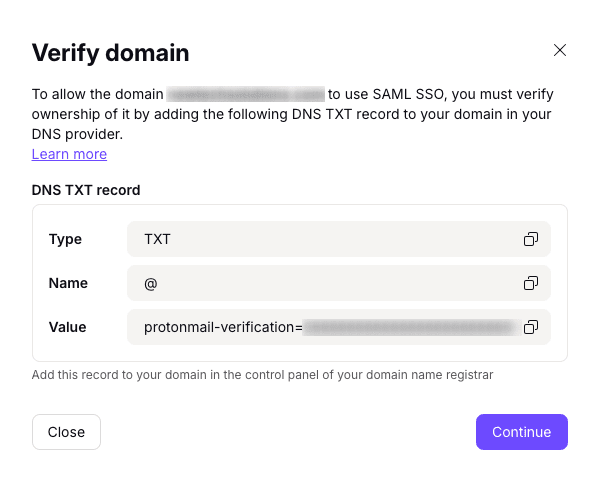The height and width of the screenshot is (482, 600).
Task: Click the @ name field
Action: point(320,283)
